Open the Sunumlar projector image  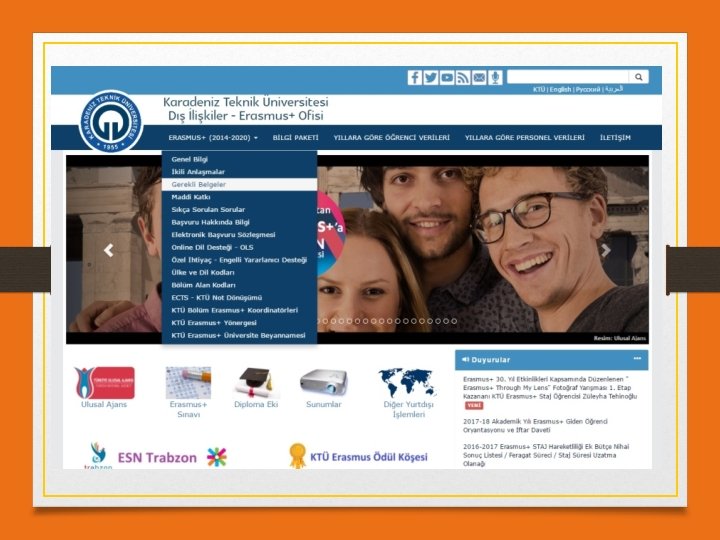tap(324, 382)
